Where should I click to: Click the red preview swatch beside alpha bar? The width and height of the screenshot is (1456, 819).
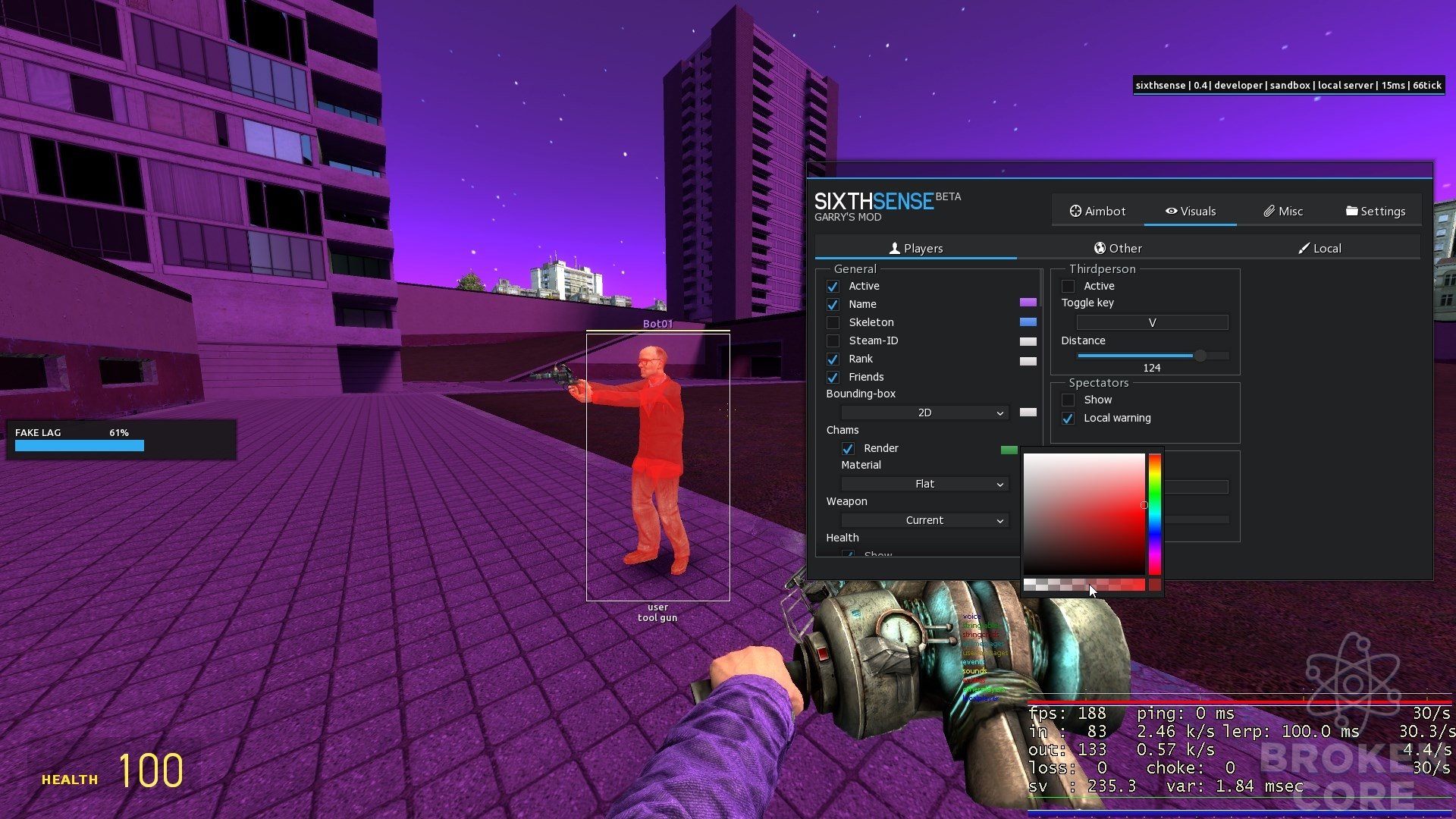click(x=1155, y=585)
